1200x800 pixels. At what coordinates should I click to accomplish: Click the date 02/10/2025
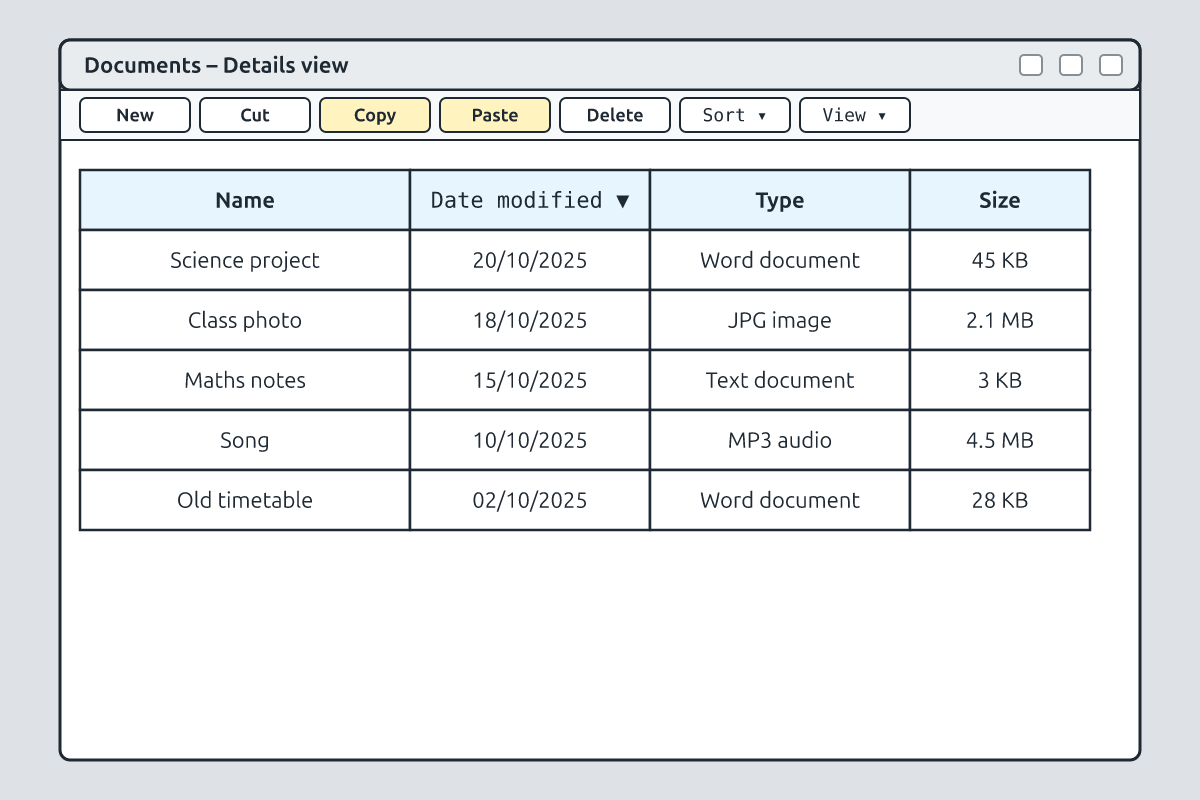(530, 500)
